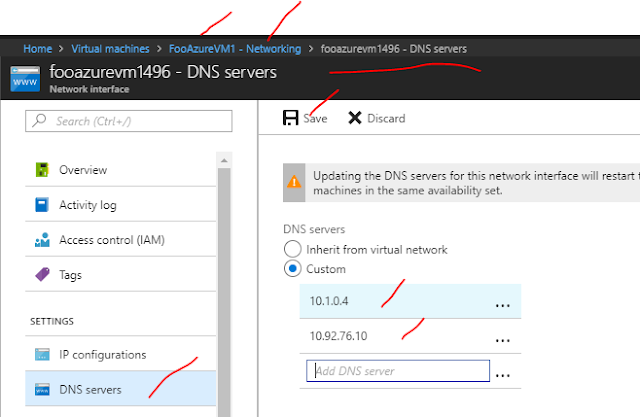The image size is (640, 417).
Task: Click the Activity log book icon
Action: (x=42, y=204)
